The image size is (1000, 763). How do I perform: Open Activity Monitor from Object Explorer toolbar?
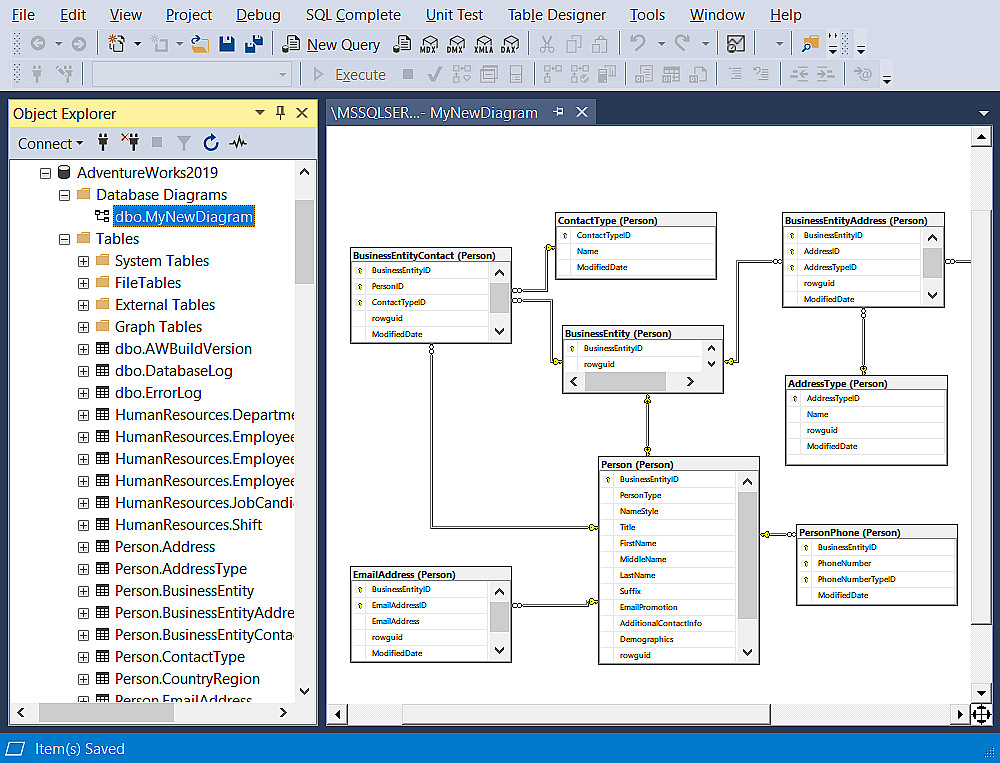point(238,143)
